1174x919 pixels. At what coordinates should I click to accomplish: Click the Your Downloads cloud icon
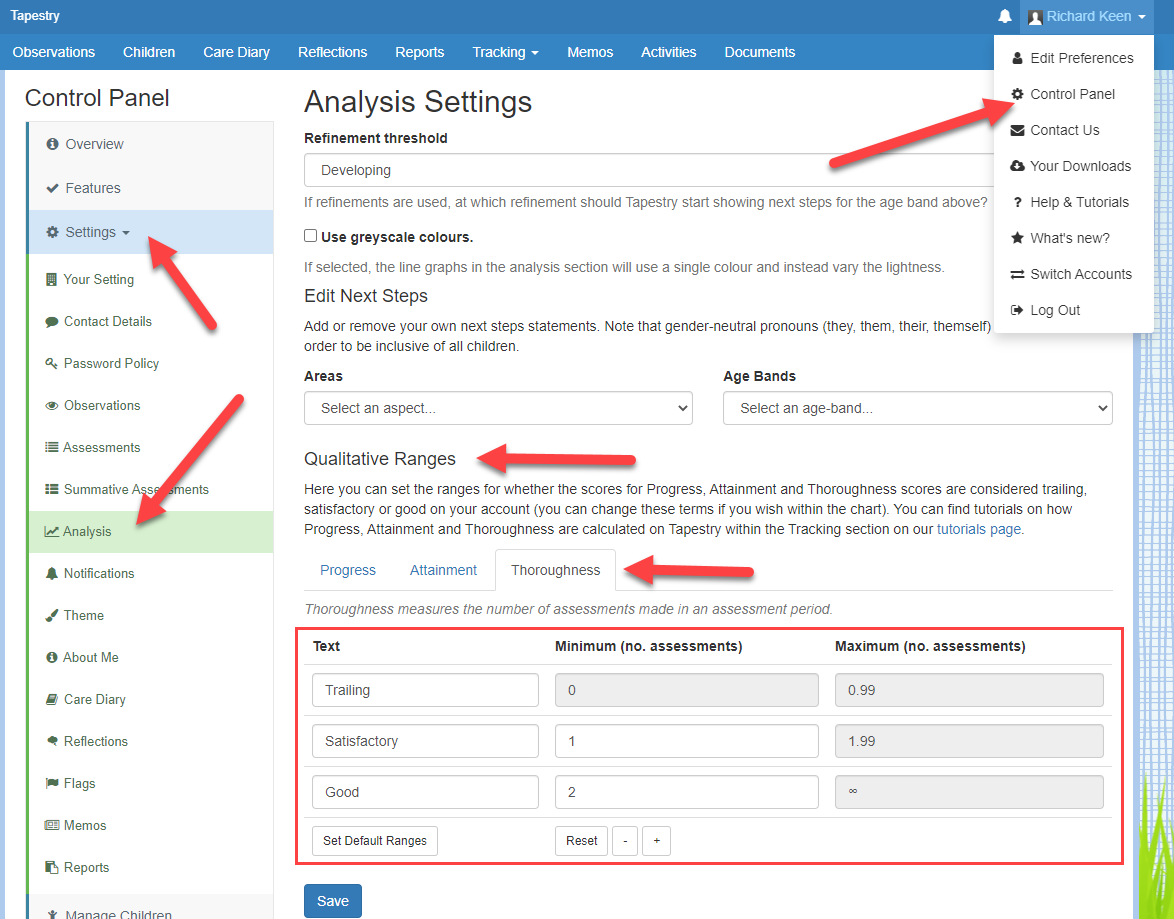(1017, 166)
